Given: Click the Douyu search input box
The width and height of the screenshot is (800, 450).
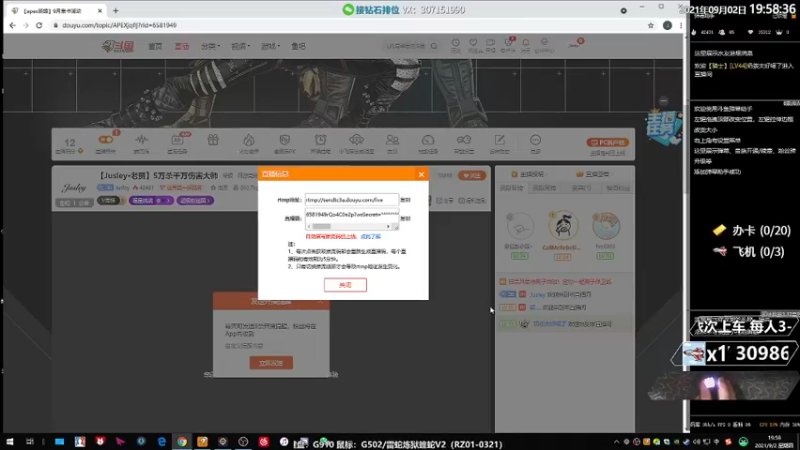Looking at the screenshot, I should [406, 46].
